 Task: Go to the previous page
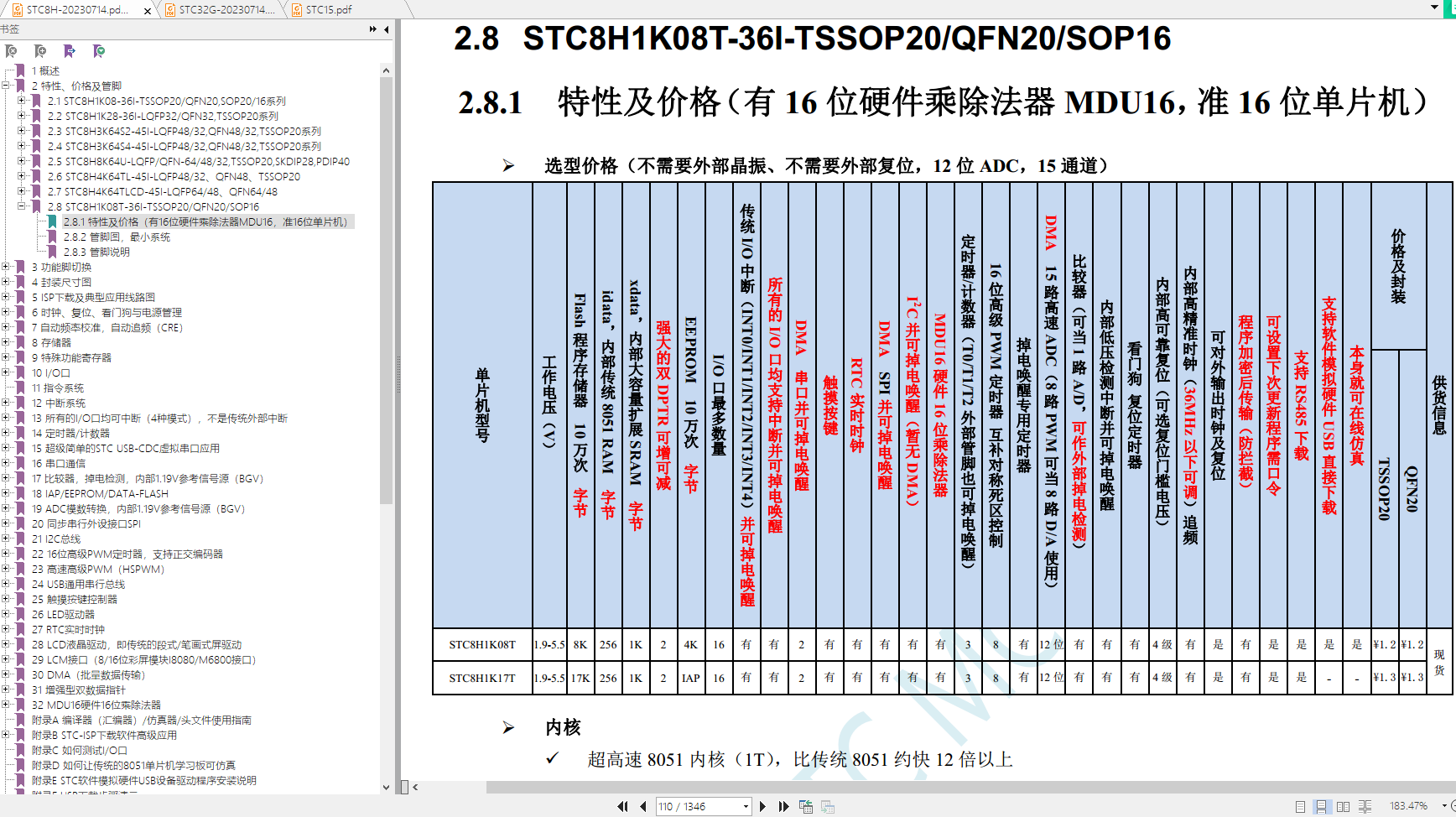point(642,806)
